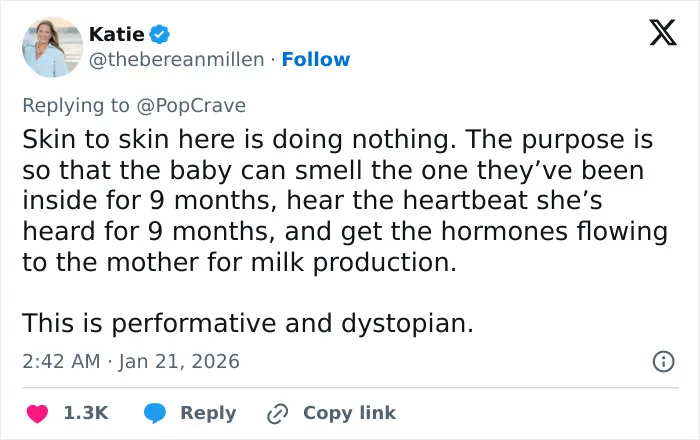
Task: Open the @PopCrave mention
Action: coord(191,106)
